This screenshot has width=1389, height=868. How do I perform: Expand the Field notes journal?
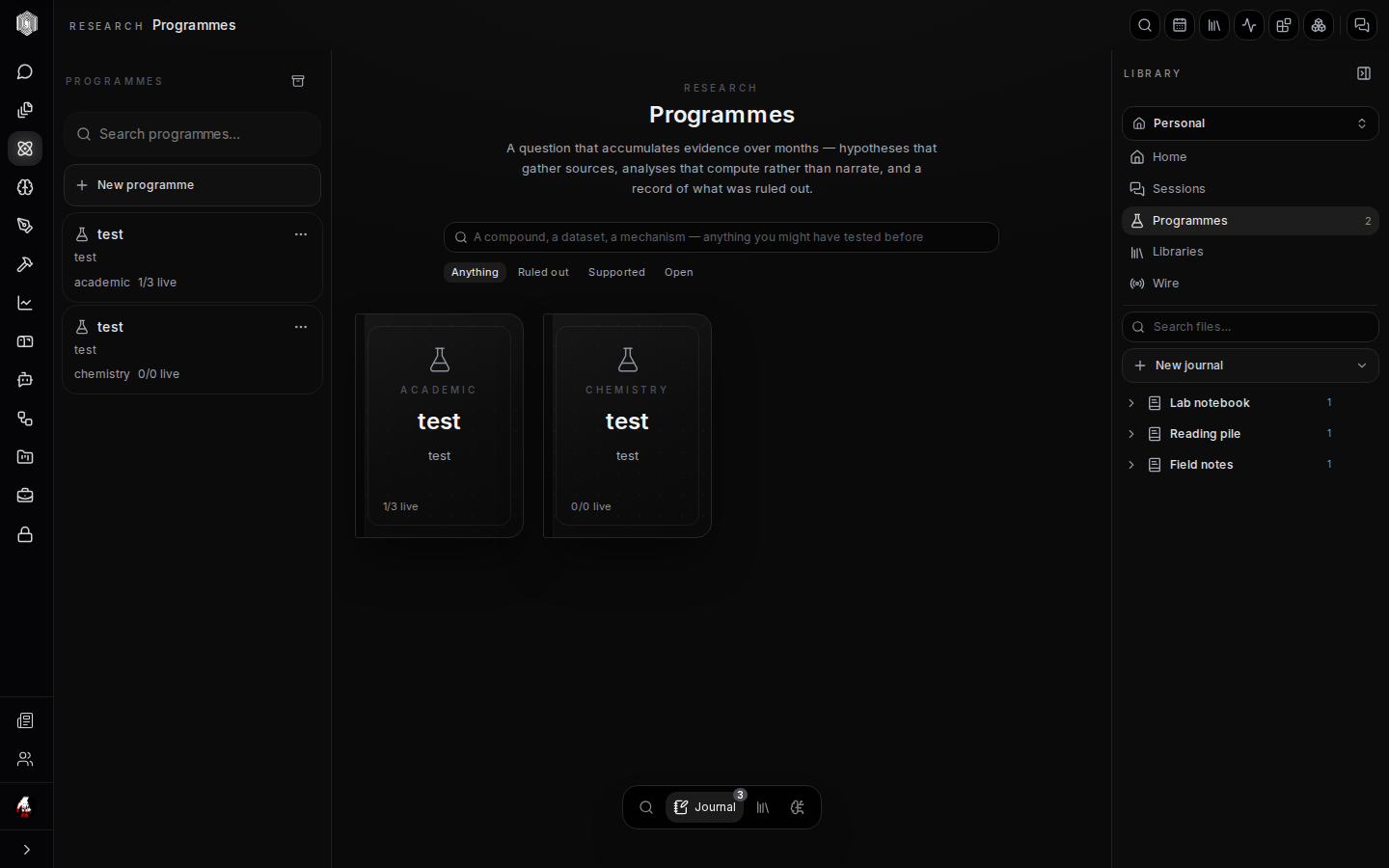click(x=1131, y=465)
